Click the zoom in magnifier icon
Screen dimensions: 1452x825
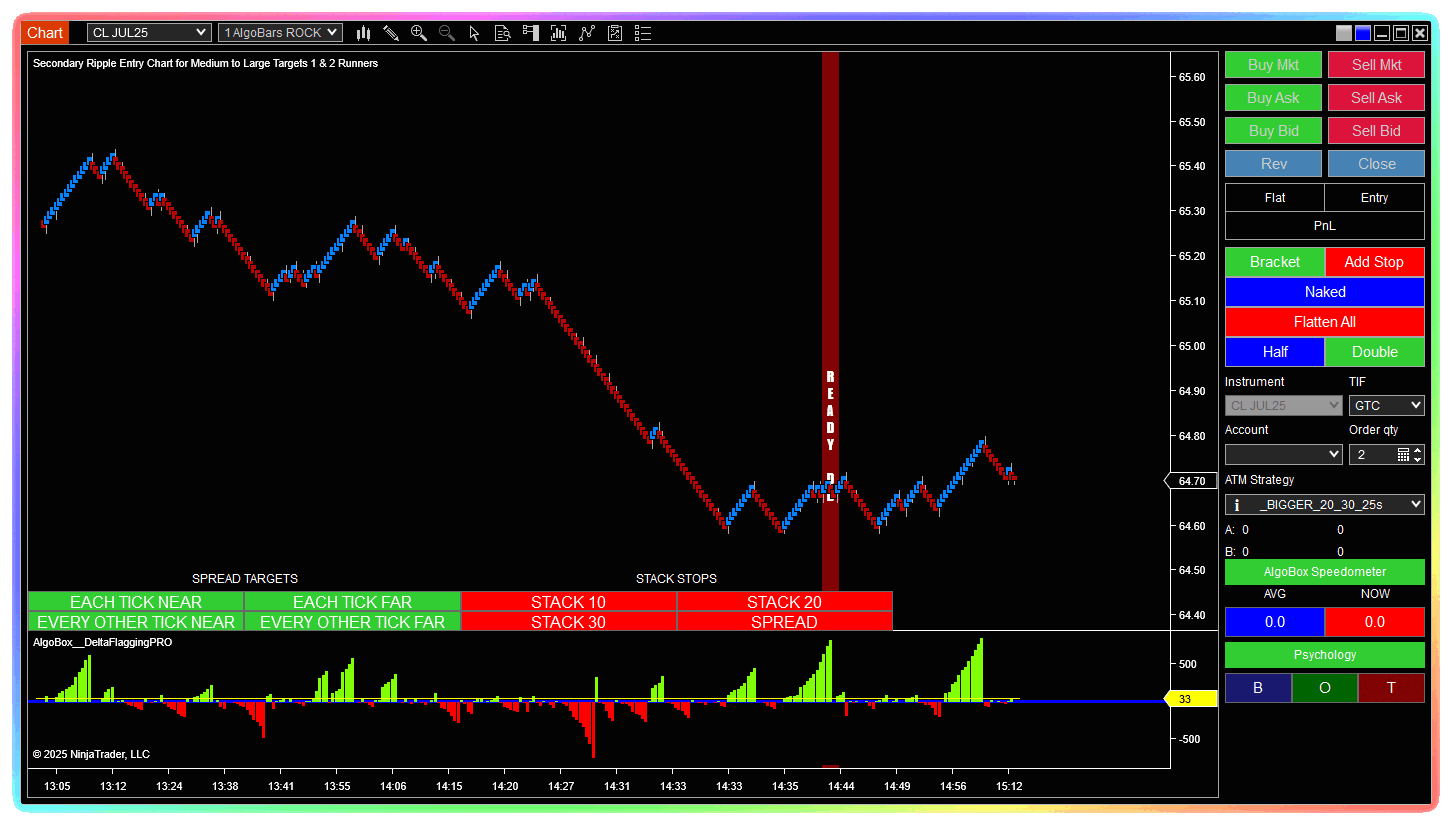click(x=419, y=33)
